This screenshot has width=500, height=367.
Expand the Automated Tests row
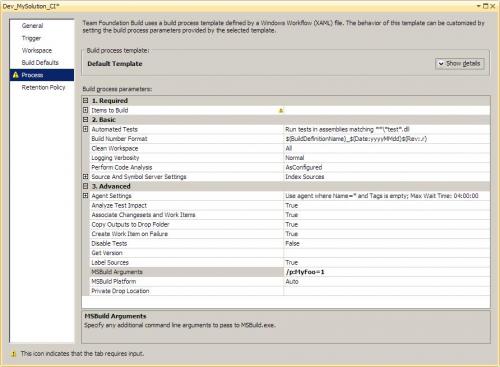86,129
